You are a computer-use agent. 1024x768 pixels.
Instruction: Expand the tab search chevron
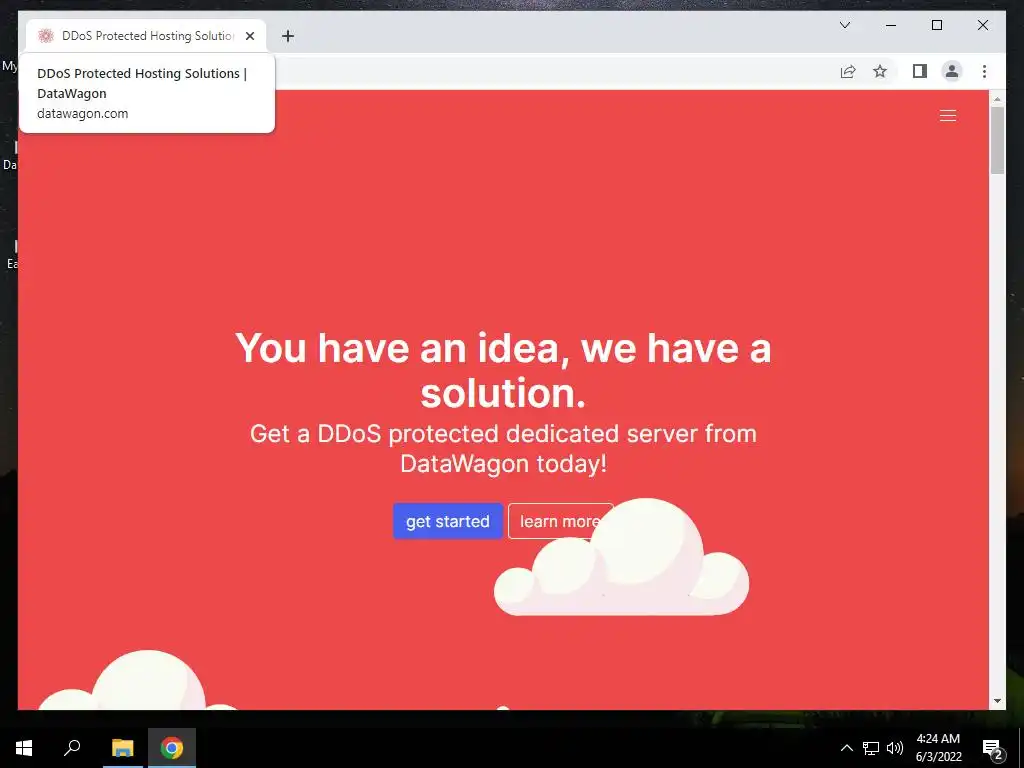844,25
